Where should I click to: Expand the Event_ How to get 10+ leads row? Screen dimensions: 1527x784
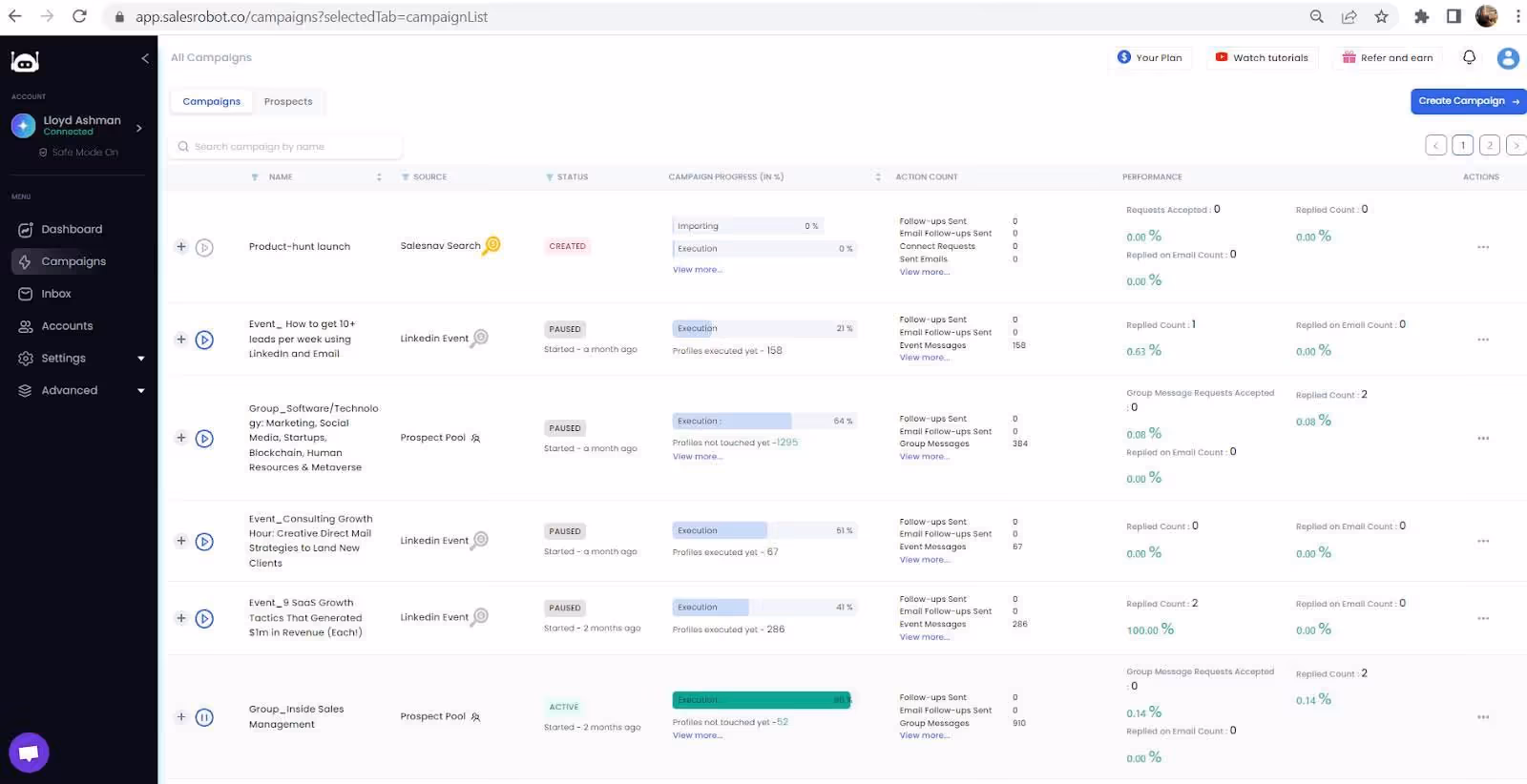click(x=181, y=340)
